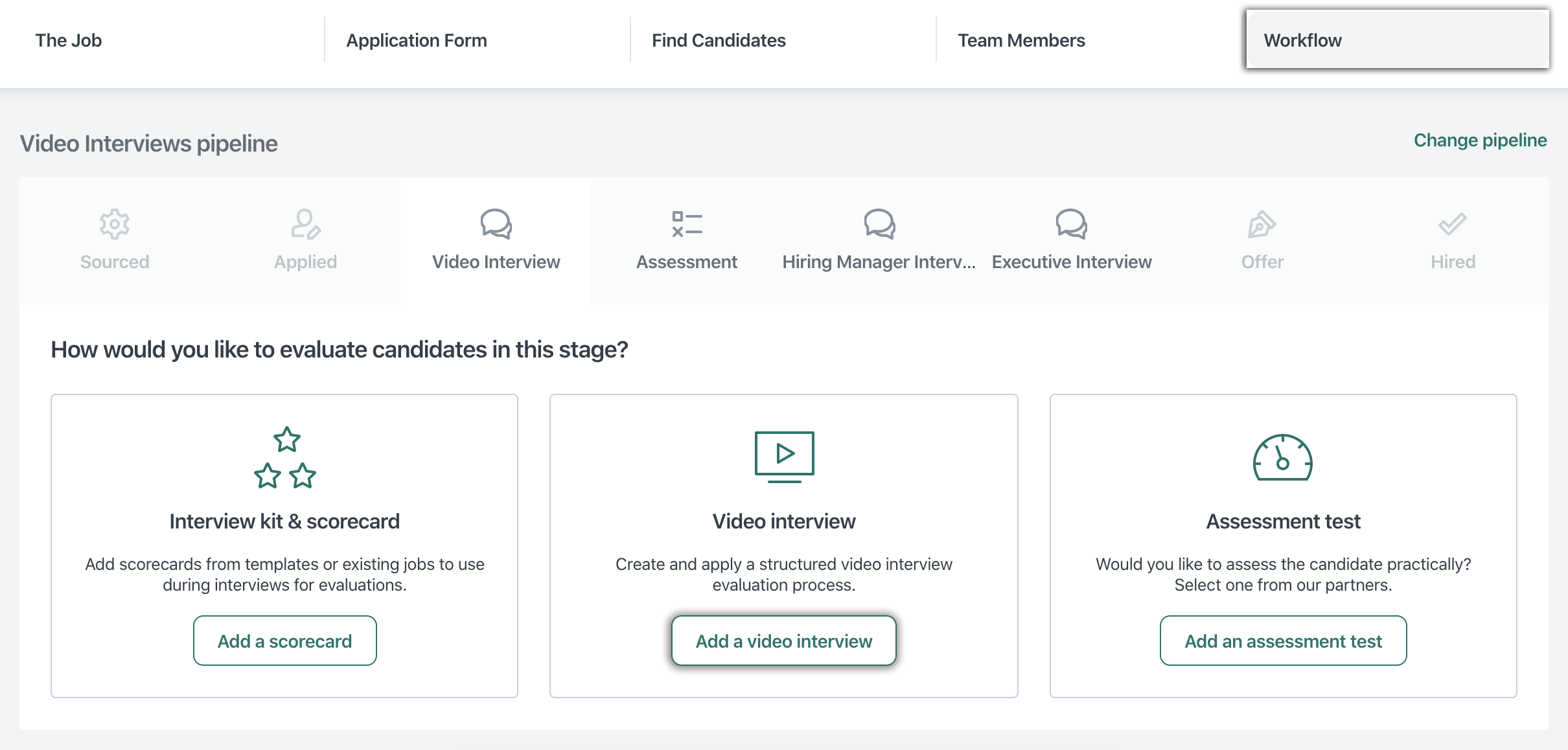Go to the Find Candidates tab
Image resolution: width=1568 pixels, height=750 pixels.
coord(719,40)
